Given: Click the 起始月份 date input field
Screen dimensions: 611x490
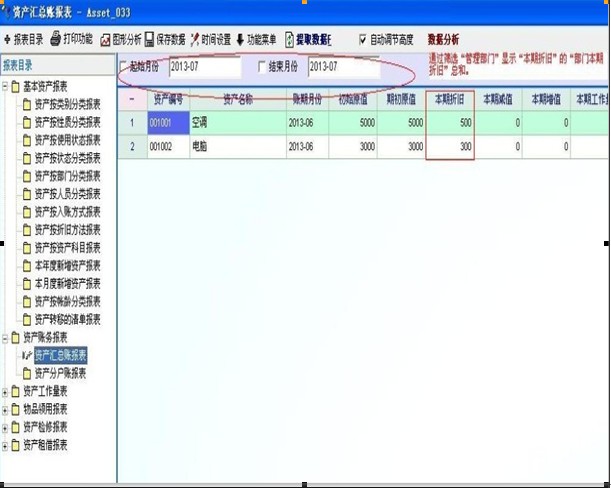Looking at the screenshot, I should coord(204,67).
